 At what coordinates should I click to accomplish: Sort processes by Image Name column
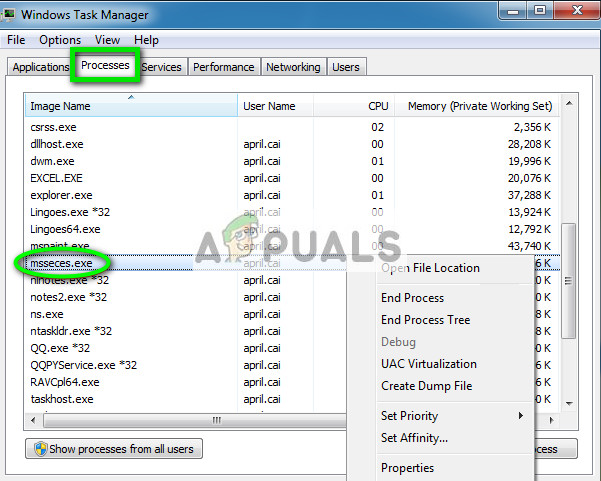pyautogui.click(x=130, y=106)
